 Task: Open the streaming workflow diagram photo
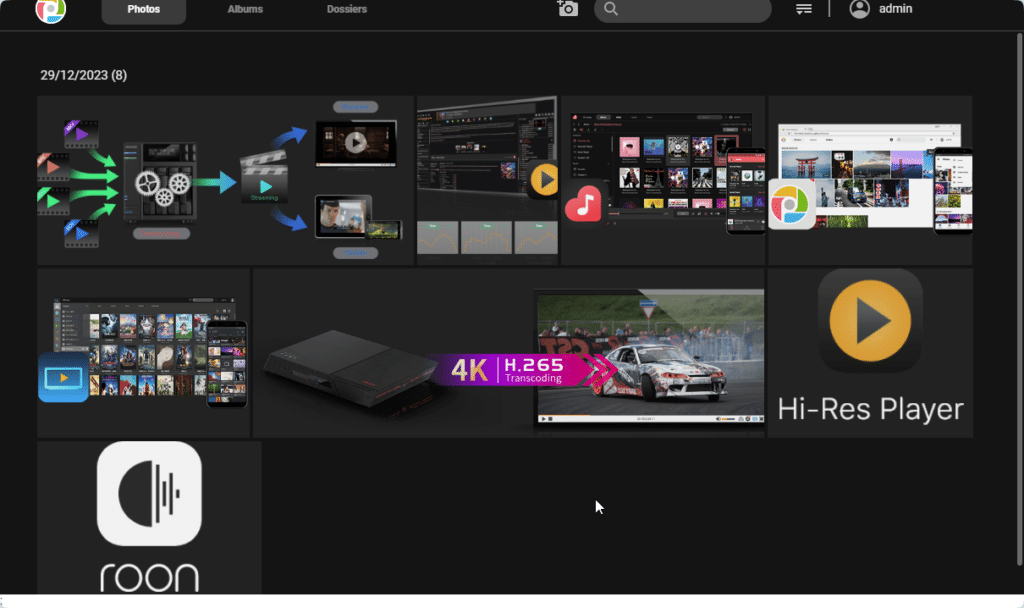[x=225, y=180]
